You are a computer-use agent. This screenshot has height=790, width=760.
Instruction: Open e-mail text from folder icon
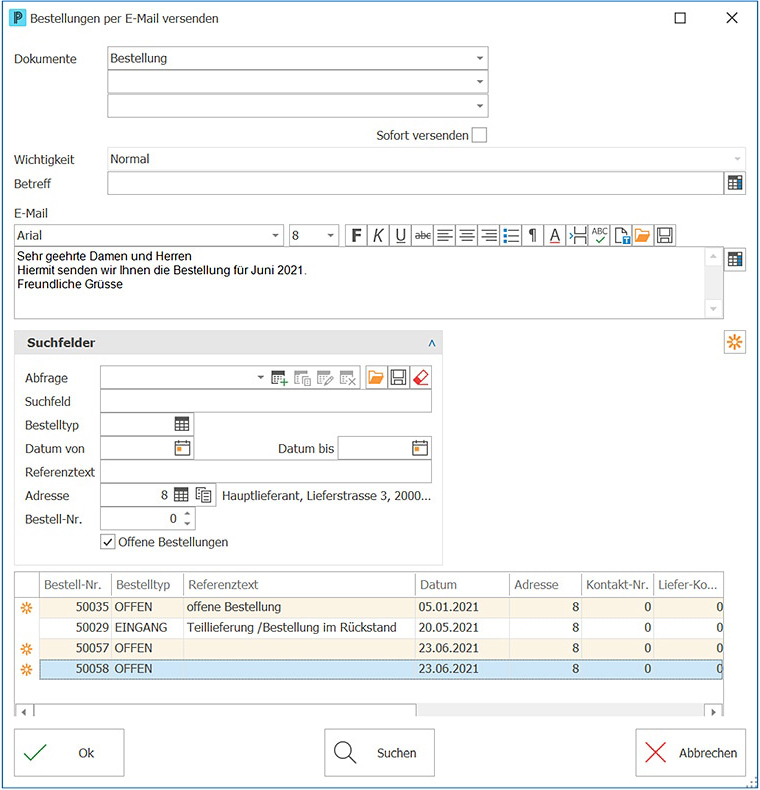click(643, 236)
